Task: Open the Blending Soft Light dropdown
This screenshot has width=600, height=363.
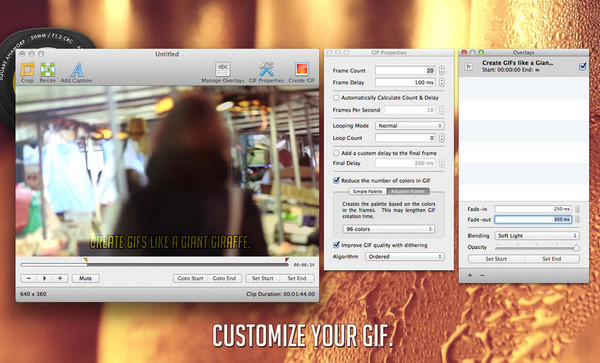Action: [x=537, y=236]
